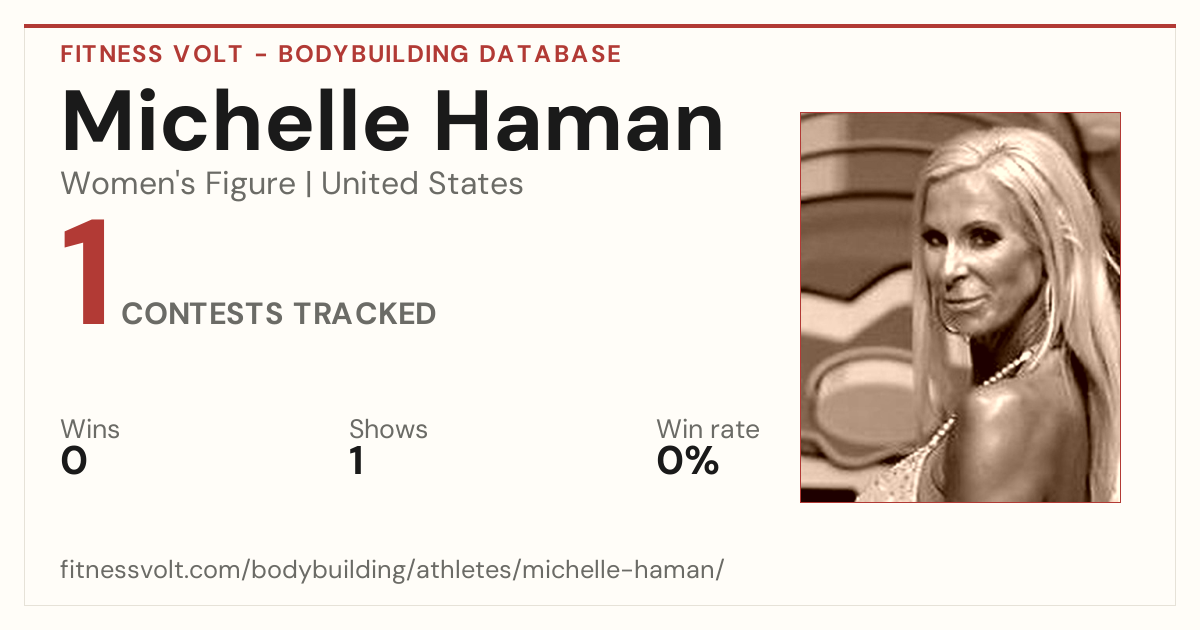Screen dimensions: 1200x630
Task: Click the Wins value 0
Action: [x=74, y=461]
